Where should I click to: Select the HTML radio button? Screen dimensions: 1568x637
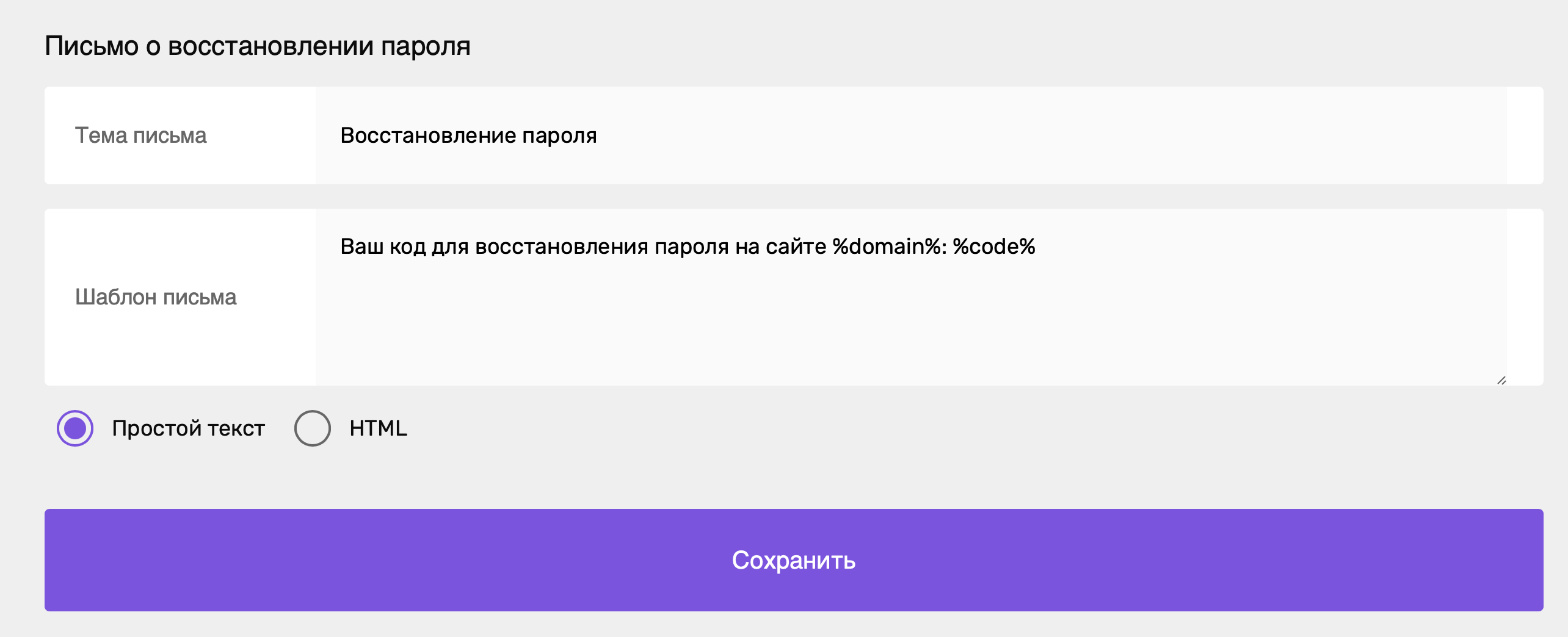[313, 428]
